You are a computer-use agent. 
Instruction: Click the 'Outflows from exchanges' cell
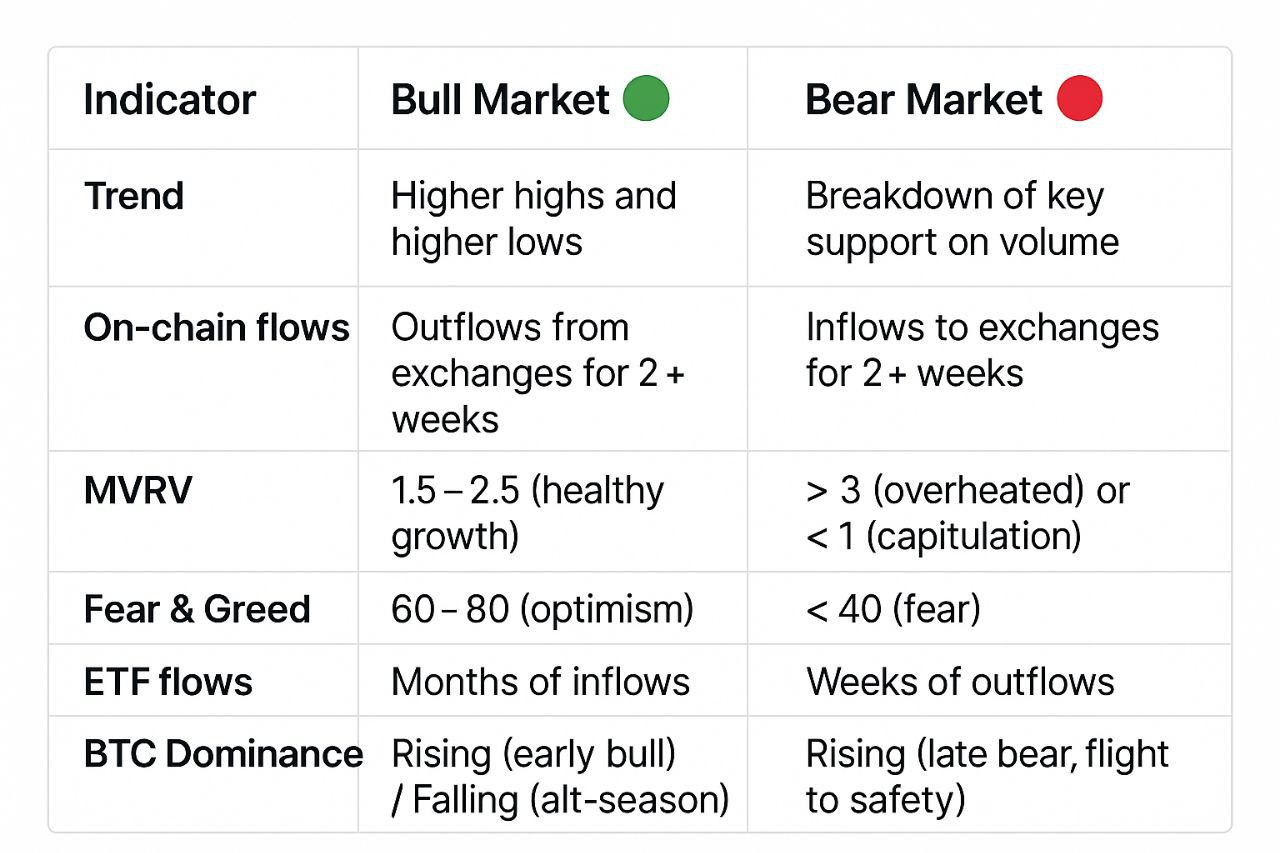click(x=537, y=373)
